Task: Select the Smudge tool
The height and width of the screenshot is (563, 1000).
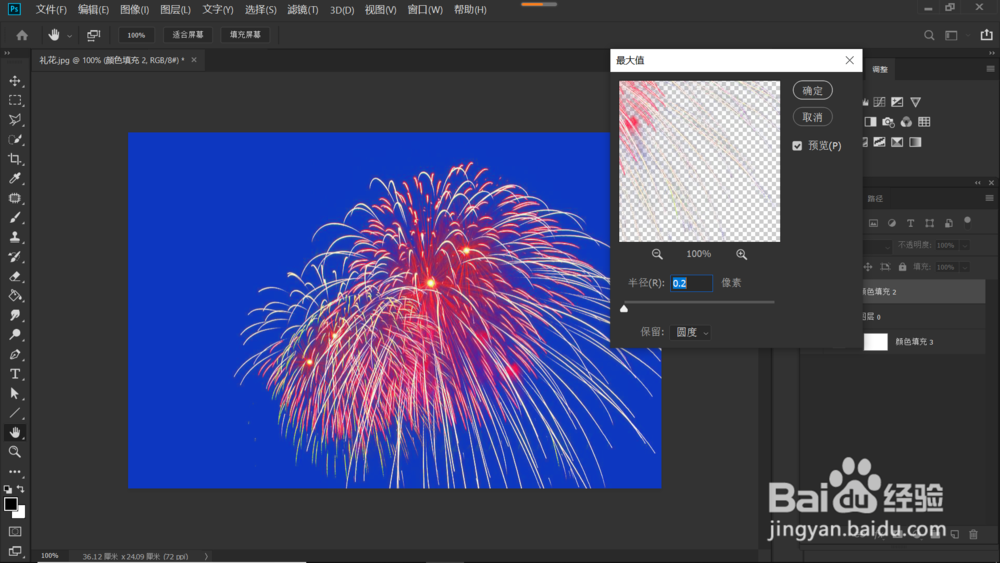Action: (x=15, y=315)
